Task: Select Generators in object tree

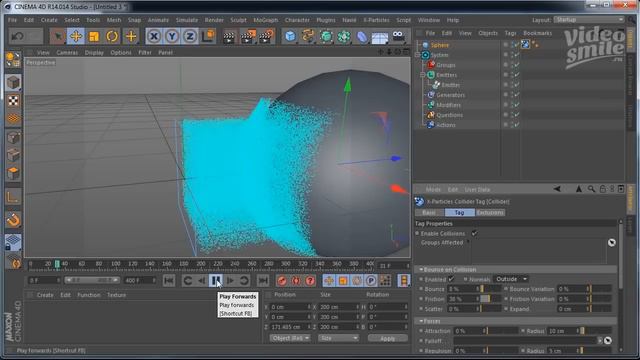Action: click(x=450, y=95)
